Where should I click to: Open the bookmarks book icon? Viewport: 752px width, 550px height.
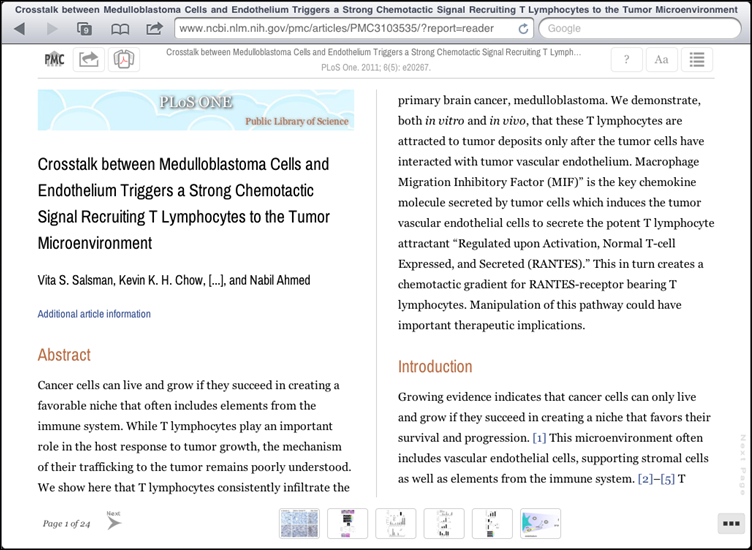click(x=120, y=29)
